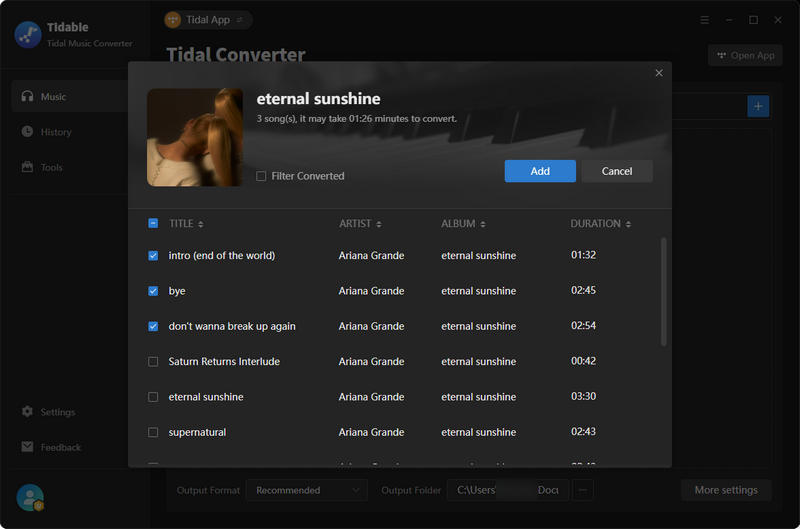Sort the list by DURATION column

[601, 223]
